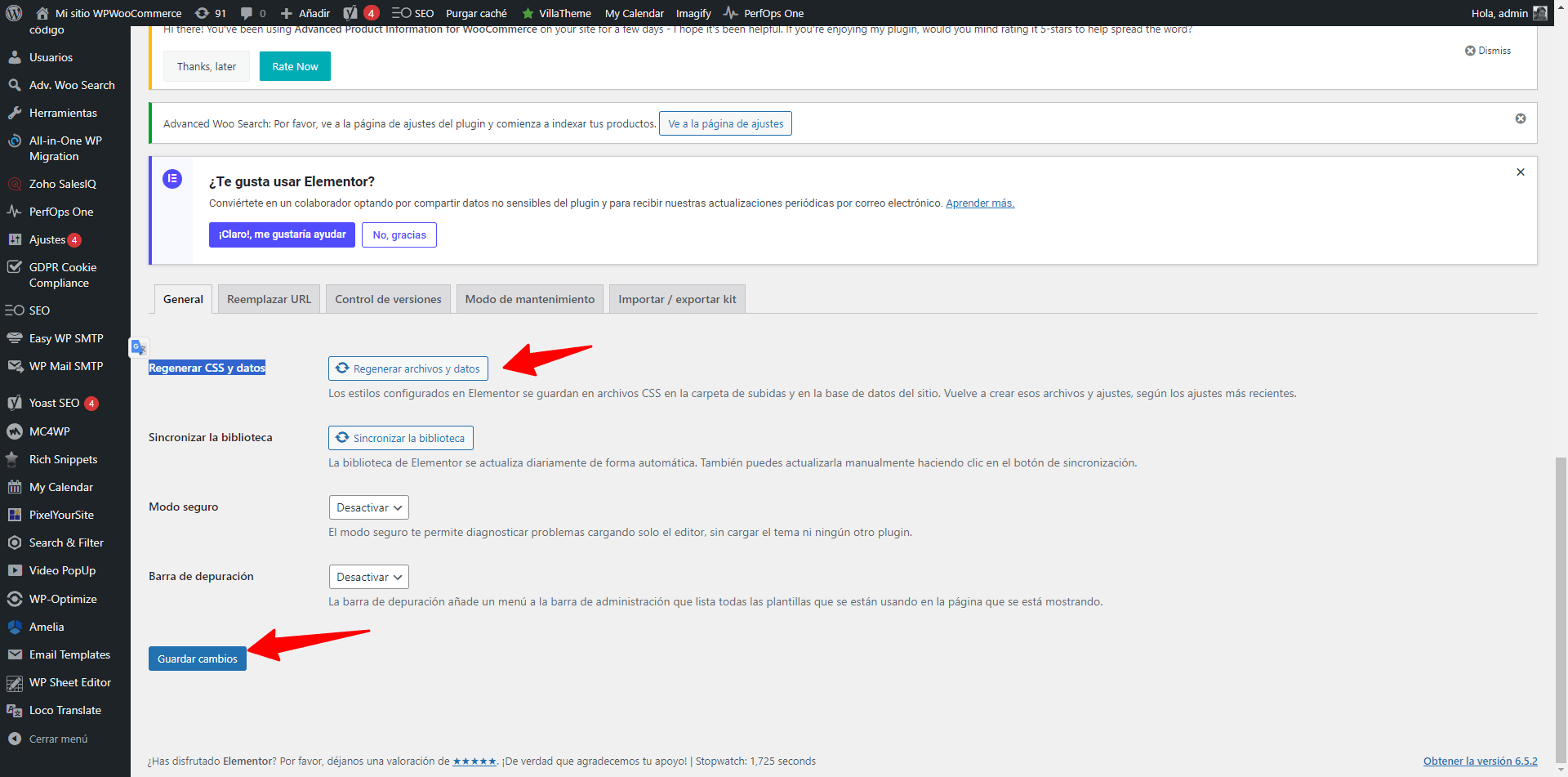Click Purgar caché in admin bar
1568x777 pixels.
(476, 13)
